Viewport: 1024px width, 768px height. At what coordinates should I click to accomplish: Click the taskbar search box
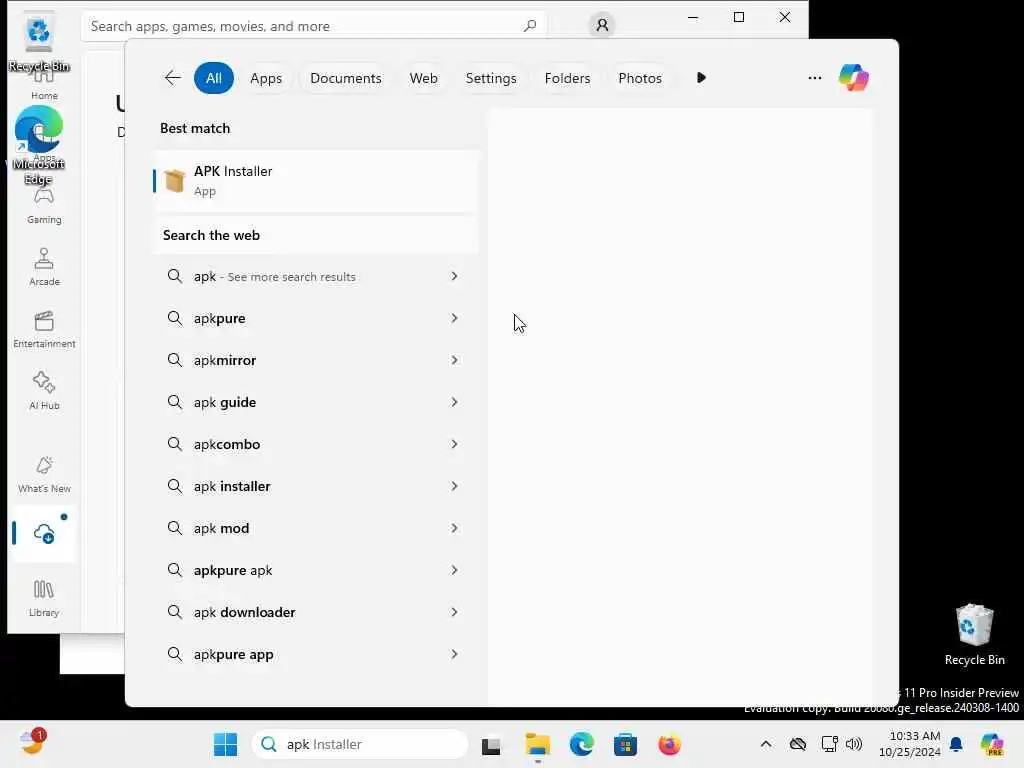tap(360, 744)
